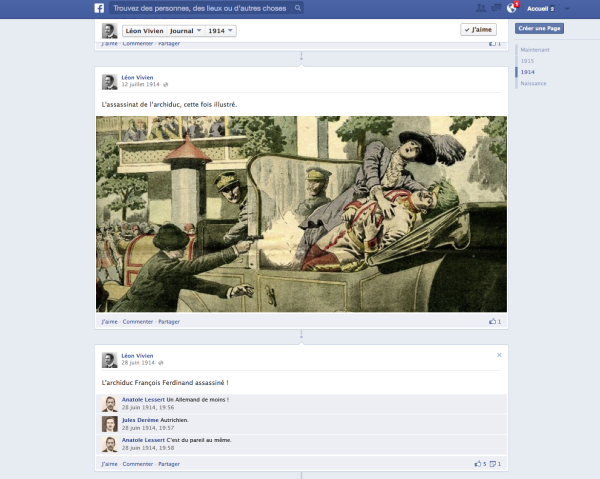Close the 28 juin post with X
The image size is (600, 479).
tap(499, 355)
